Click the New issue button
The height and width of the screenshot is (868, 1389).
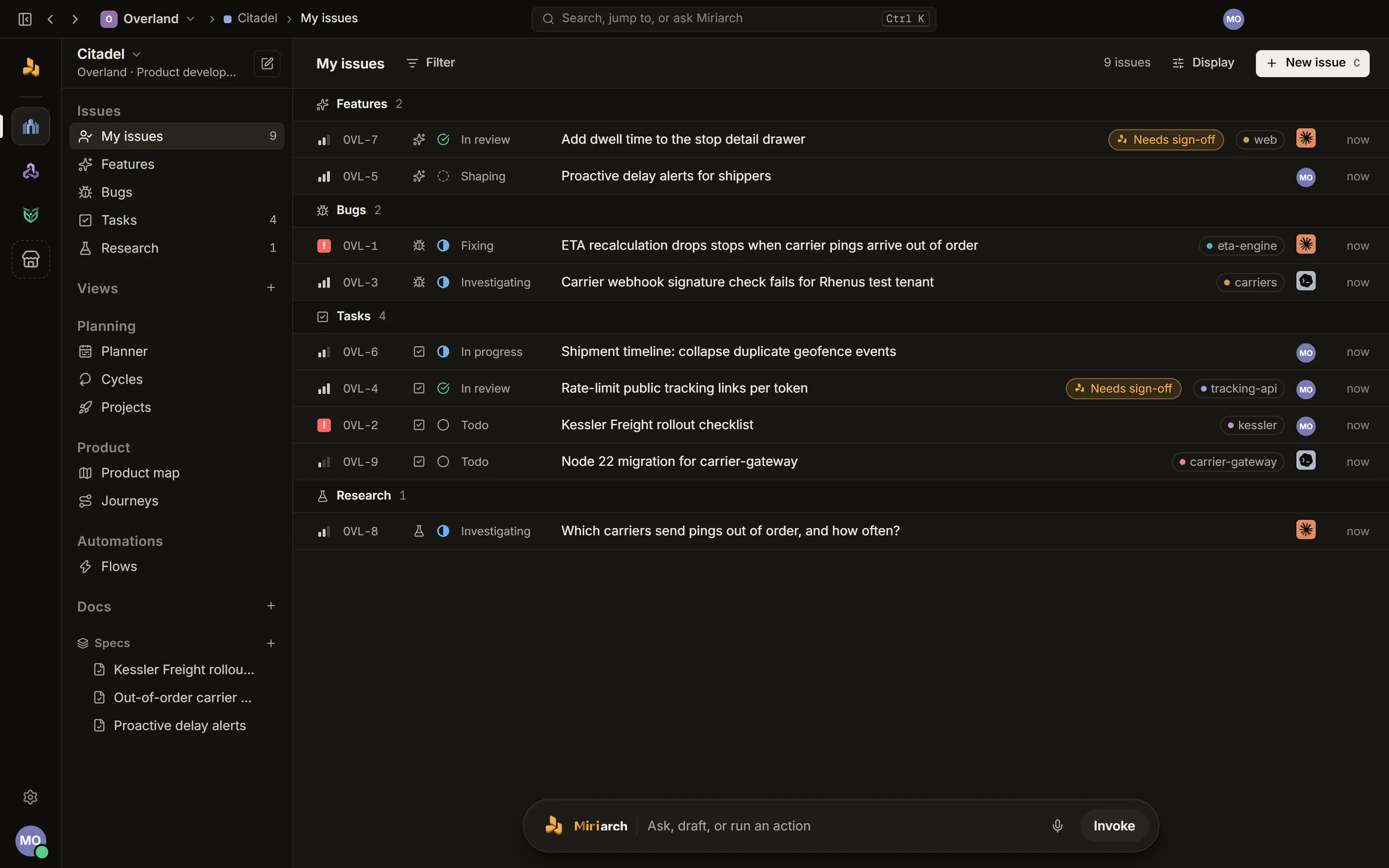point(1312,63)
